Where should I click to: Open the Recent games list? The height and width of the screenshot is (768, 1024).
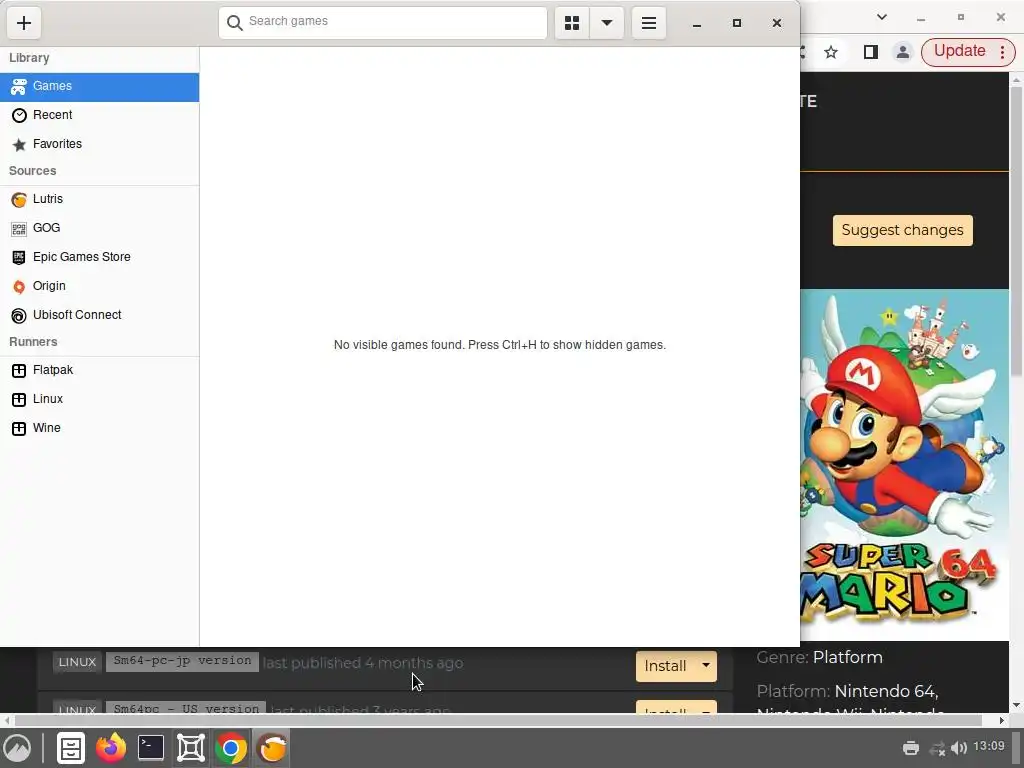[x=99, y=116]
